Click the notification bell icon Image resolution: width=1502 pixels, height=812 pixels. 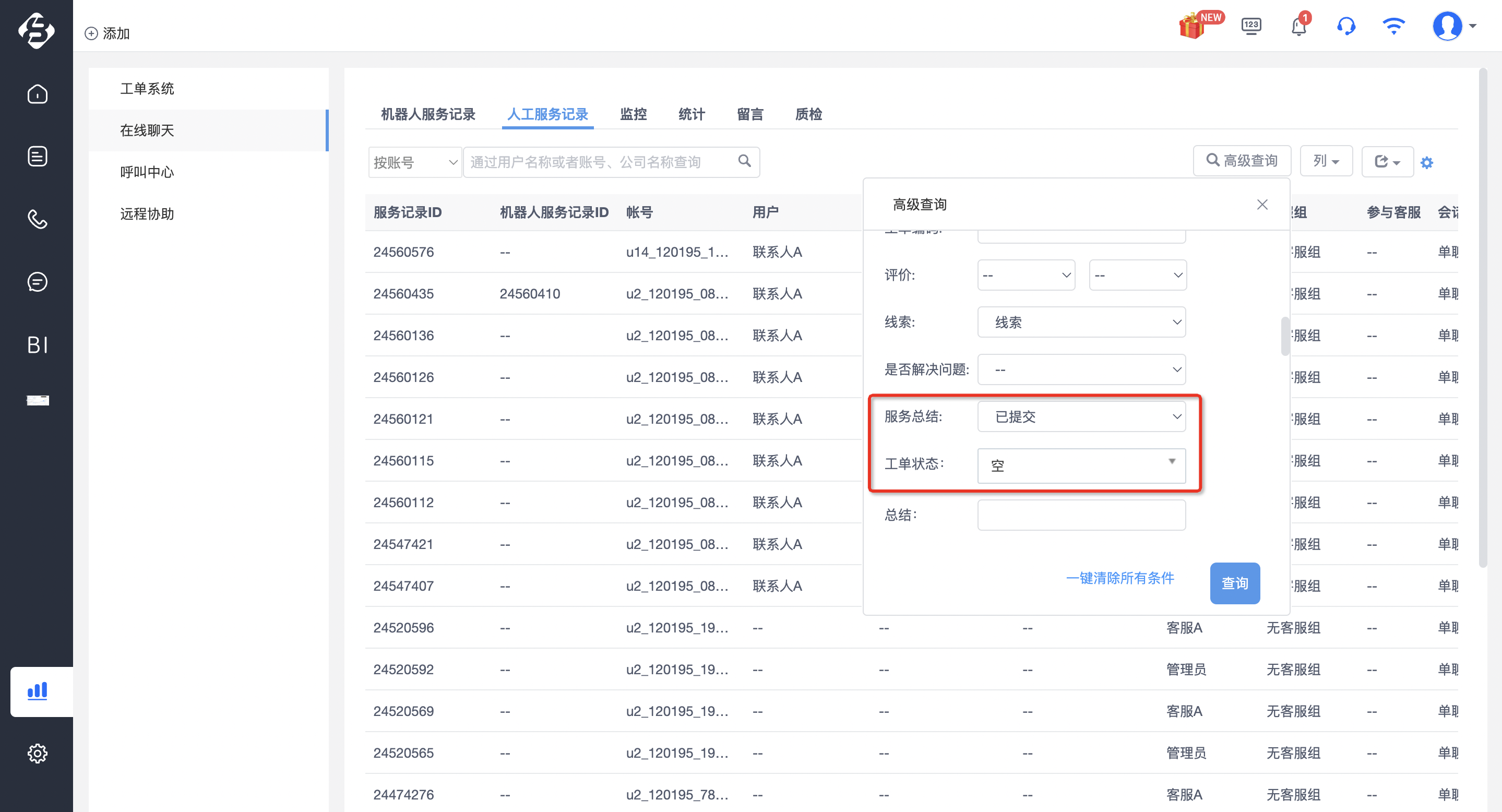point(1298,26)
